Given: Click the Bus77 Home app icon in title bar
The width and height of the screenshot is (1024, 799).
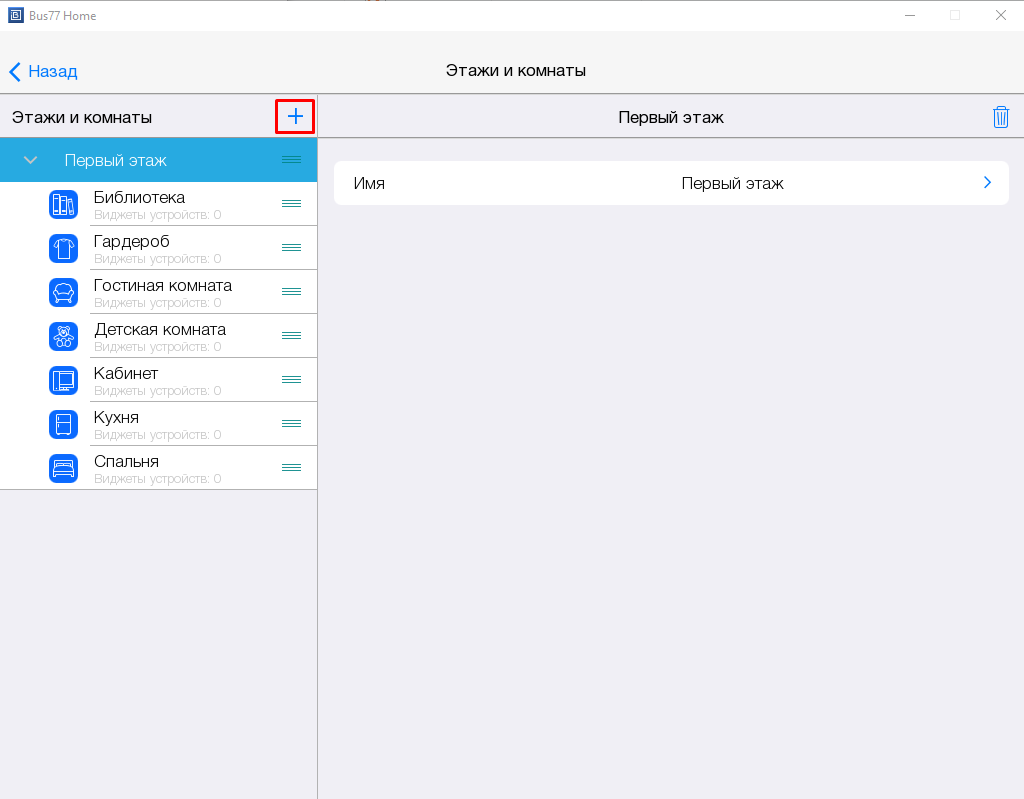Looking at the screenshot, I should coord(15,15).
